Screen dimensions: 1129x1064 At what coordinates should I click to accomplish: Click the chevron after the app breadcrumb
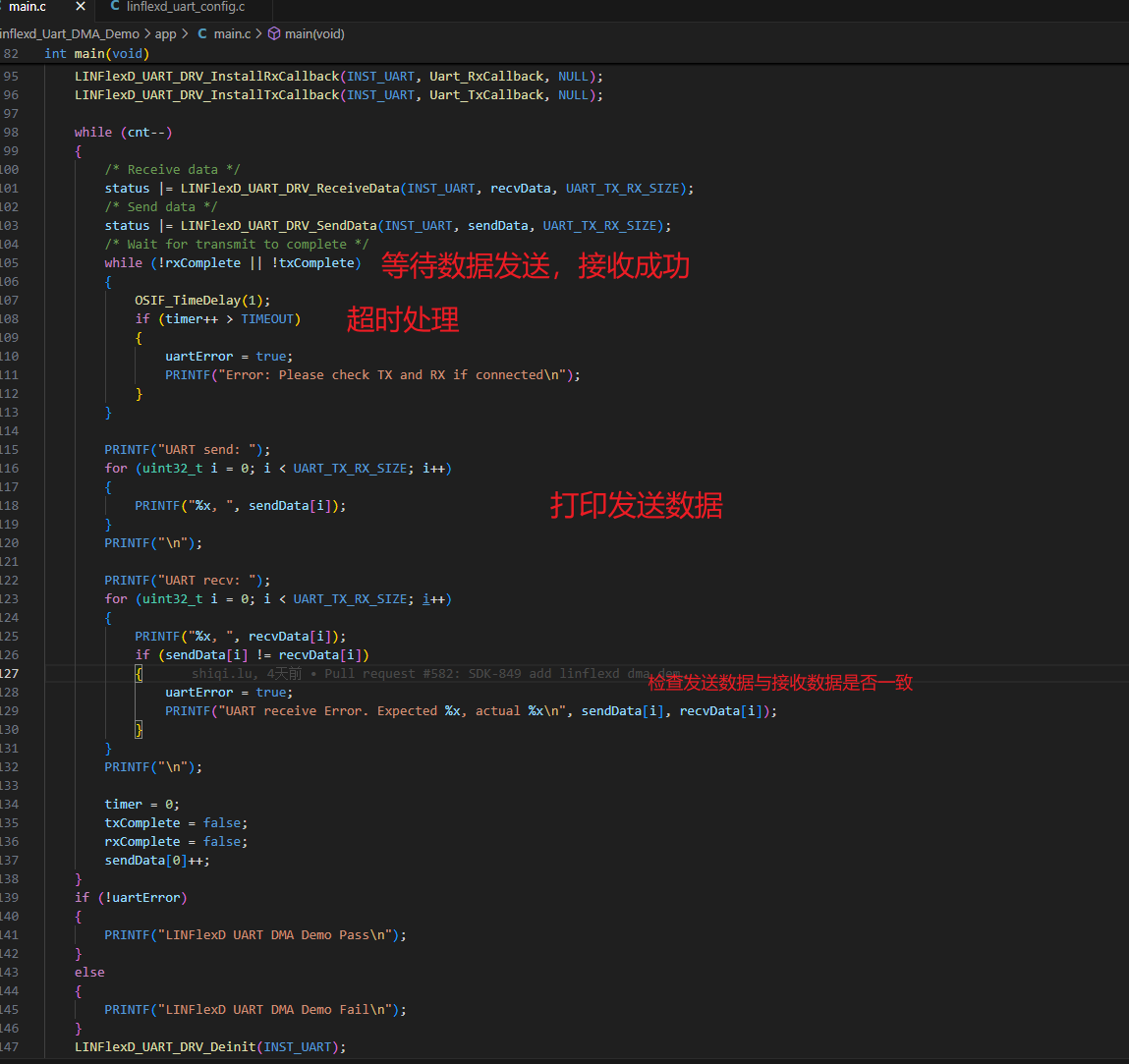click(x=185, y=33)
